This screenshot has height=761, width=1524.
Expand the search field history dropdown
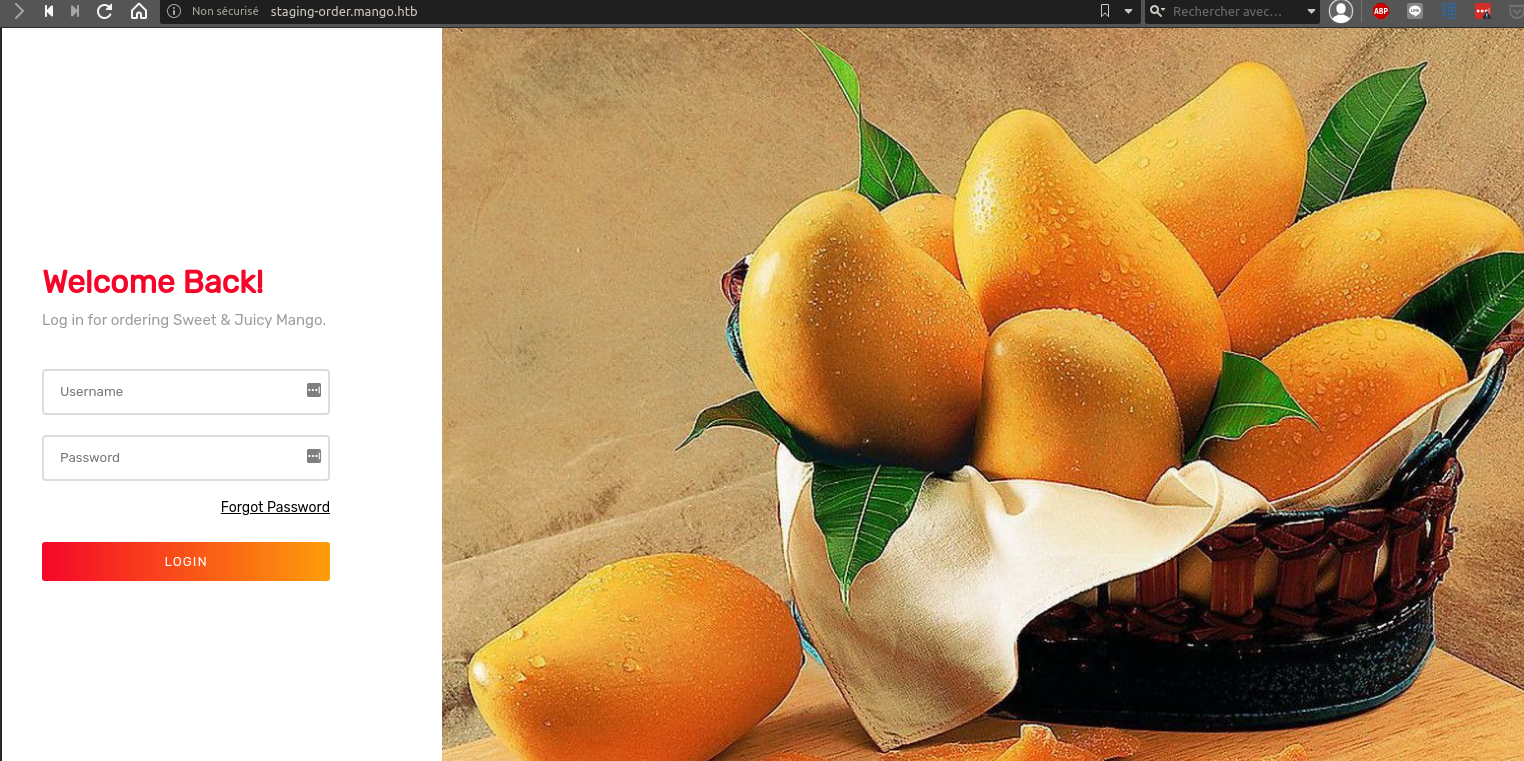[x=1312, y=12]
